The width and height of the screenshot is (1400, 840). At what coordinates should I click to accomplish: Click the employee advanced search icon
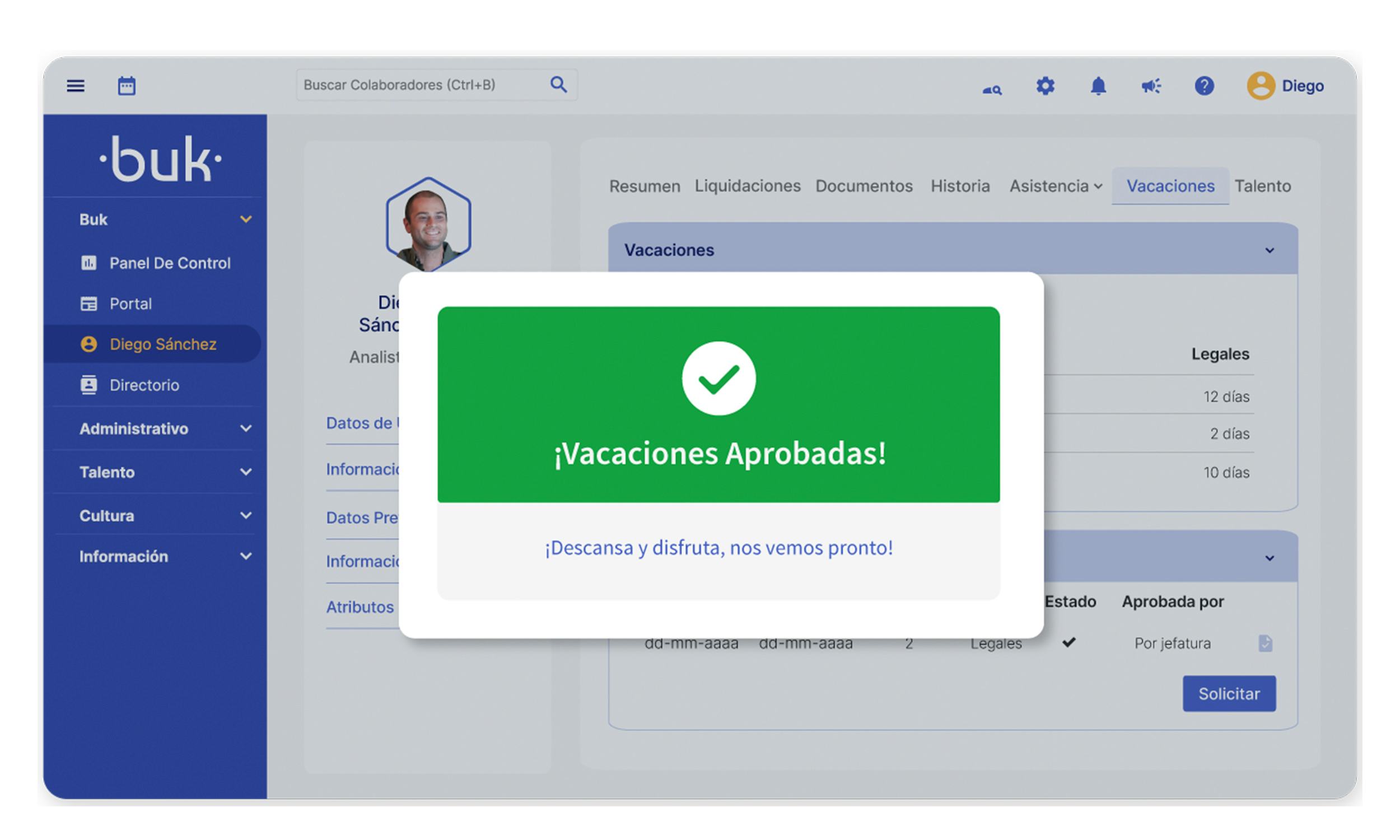992,88
